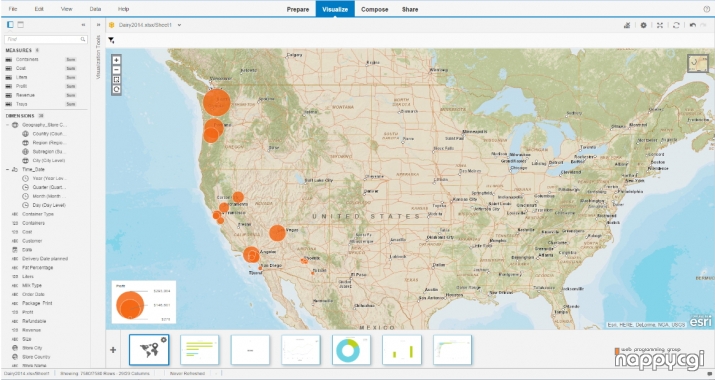
Task: Open the Compose tab
Action: 374,9
